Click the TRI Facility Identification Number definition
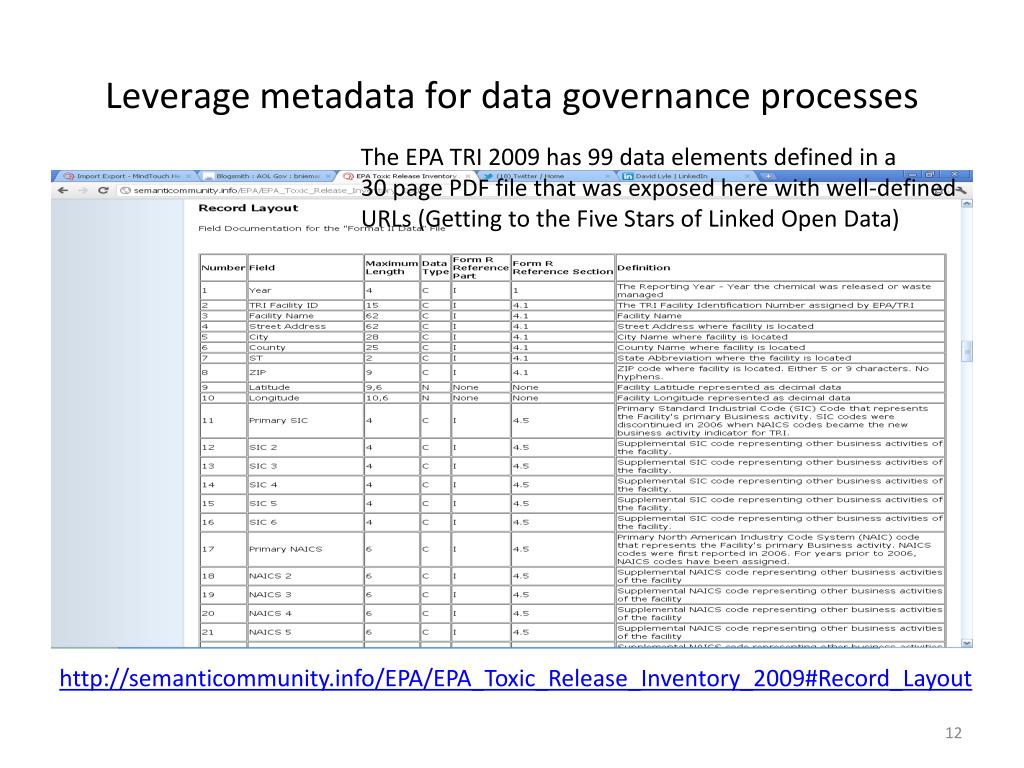The image size is (1024, 768). pos(765,306)
